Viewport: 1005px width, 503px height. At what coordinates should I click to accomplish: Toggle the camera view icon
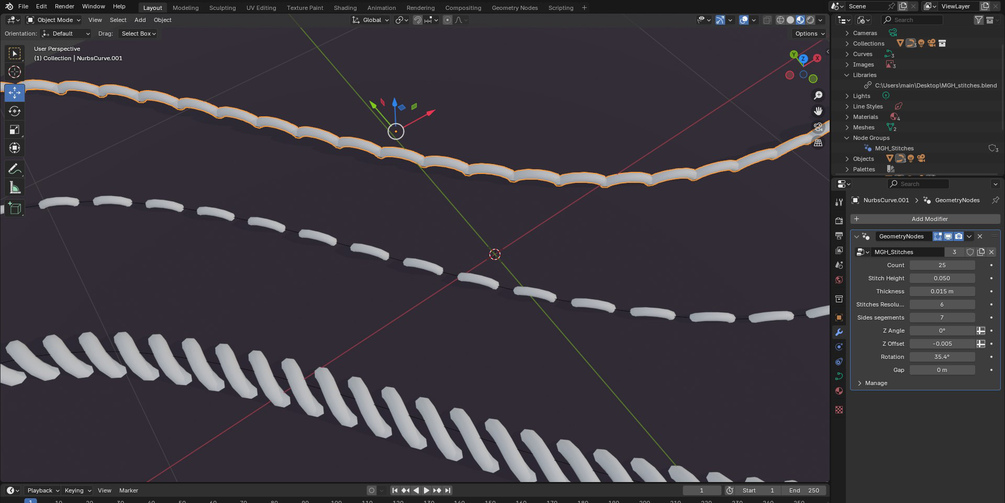(818, 127)
